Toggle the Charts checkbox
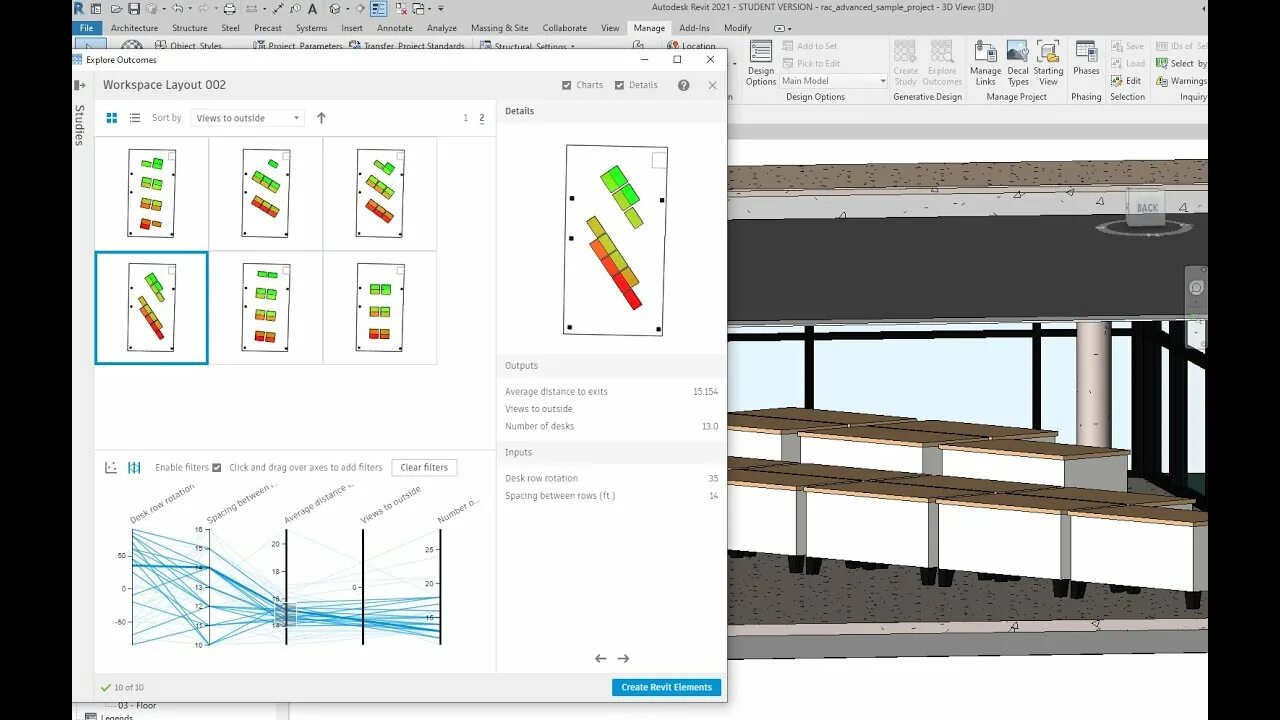The image size is (1280, 720). point(582,85)
